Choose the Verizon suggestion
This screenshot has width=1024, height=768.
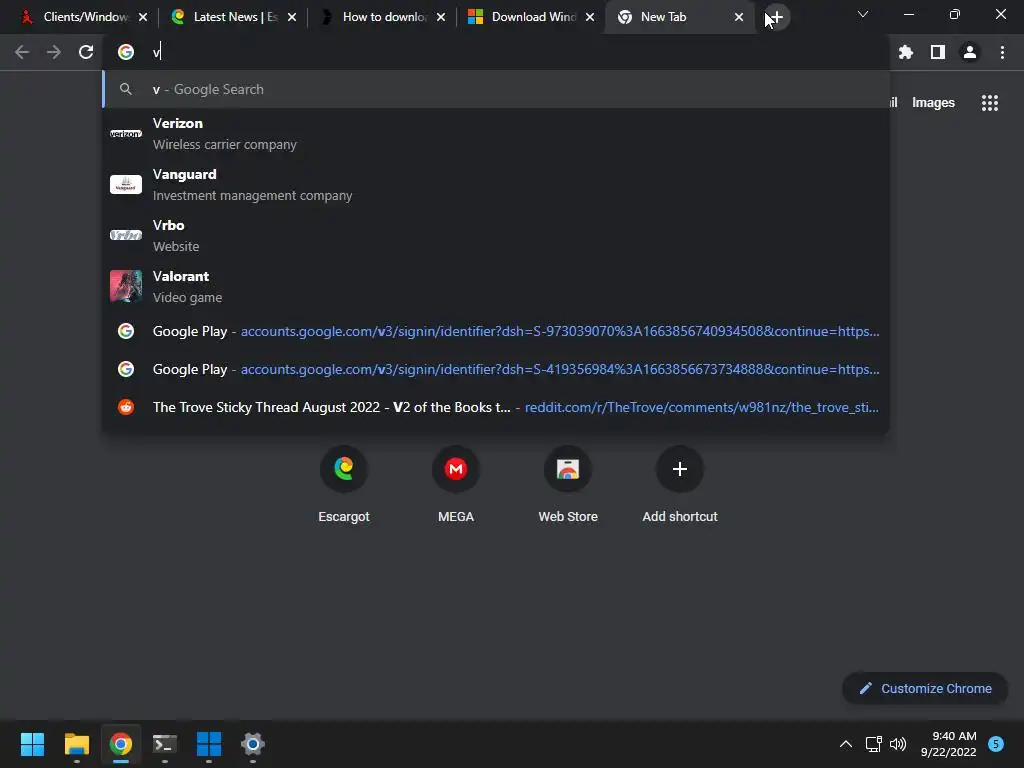496,134
